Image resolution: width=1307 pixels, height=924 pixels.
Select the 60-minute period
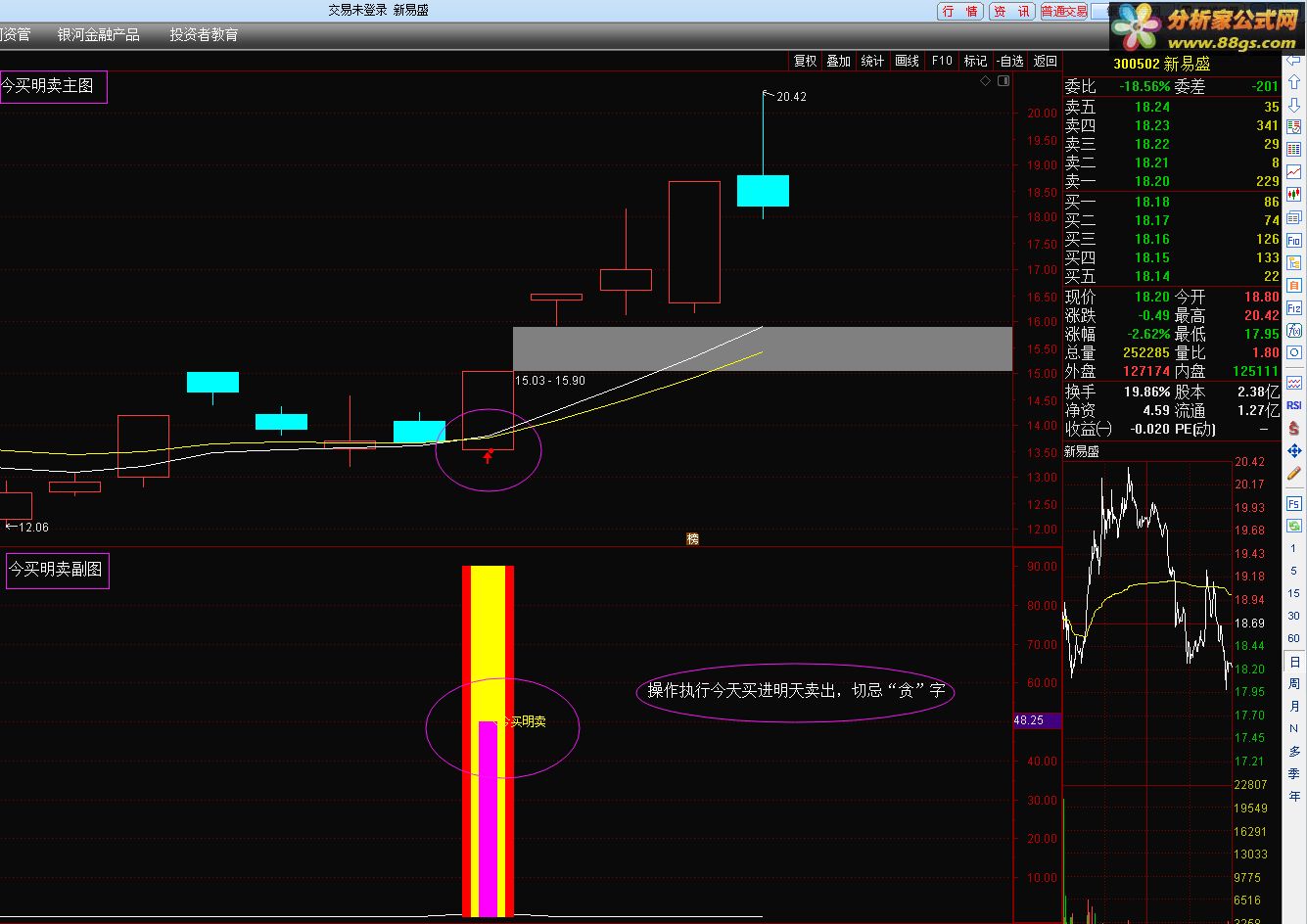(x=1294, y=638)
